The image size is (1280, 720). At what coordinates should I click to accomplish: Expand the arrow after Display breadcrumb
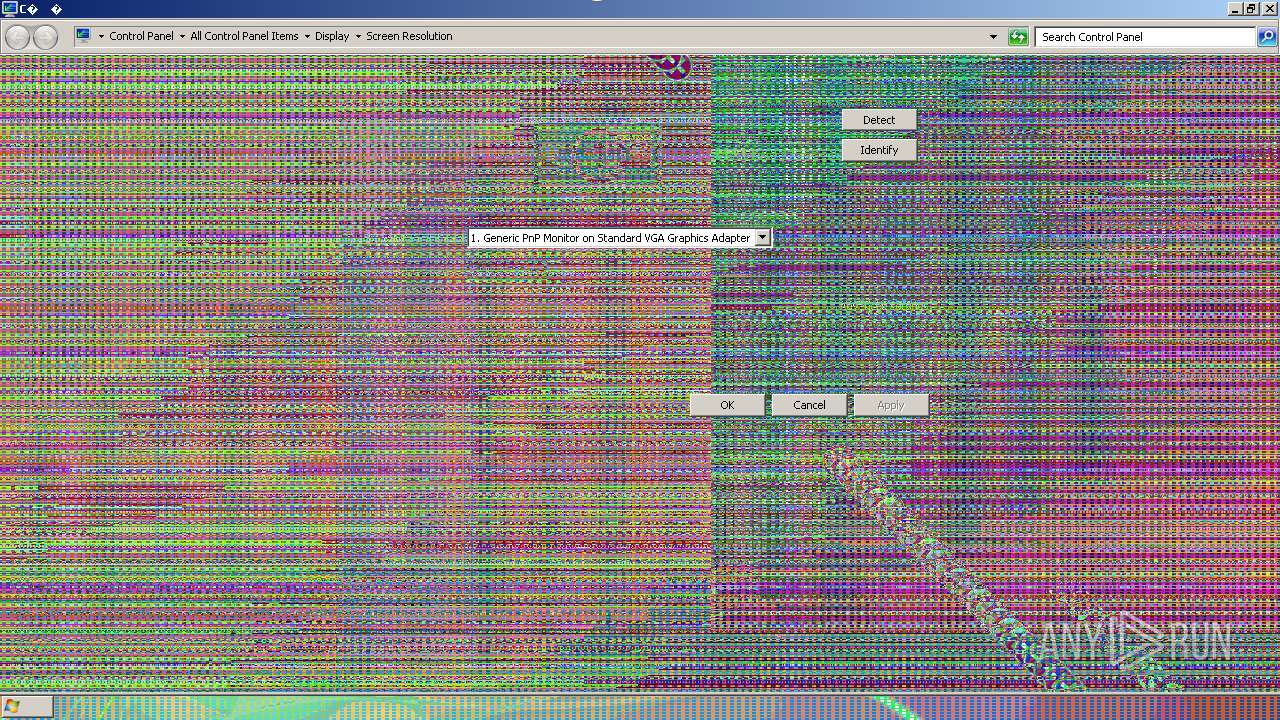click(x=358, y=37)
